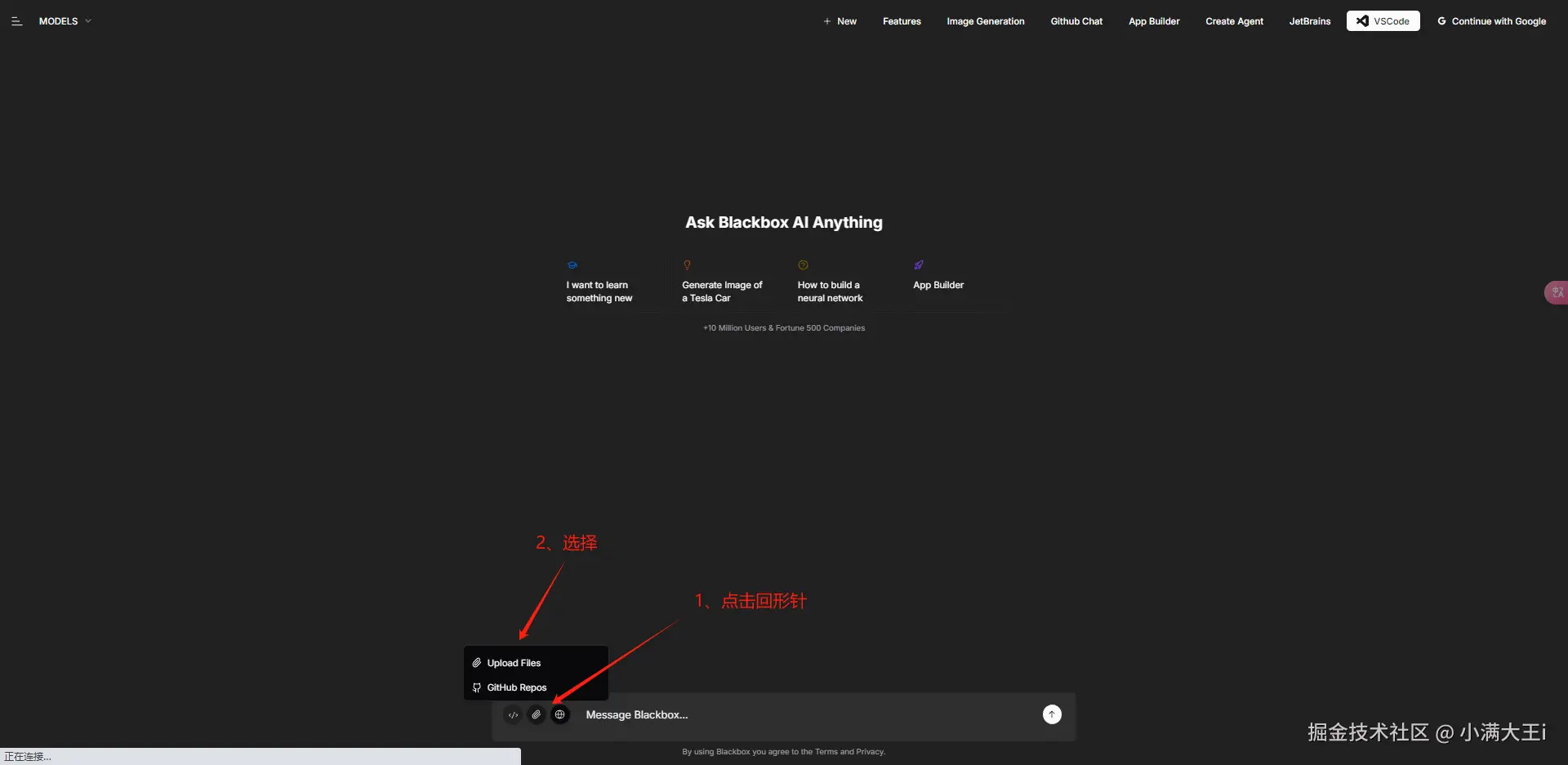This screenshot has width=1568, height=765.
Task: Open Image Generation page
Action: [x=985, y=21]
